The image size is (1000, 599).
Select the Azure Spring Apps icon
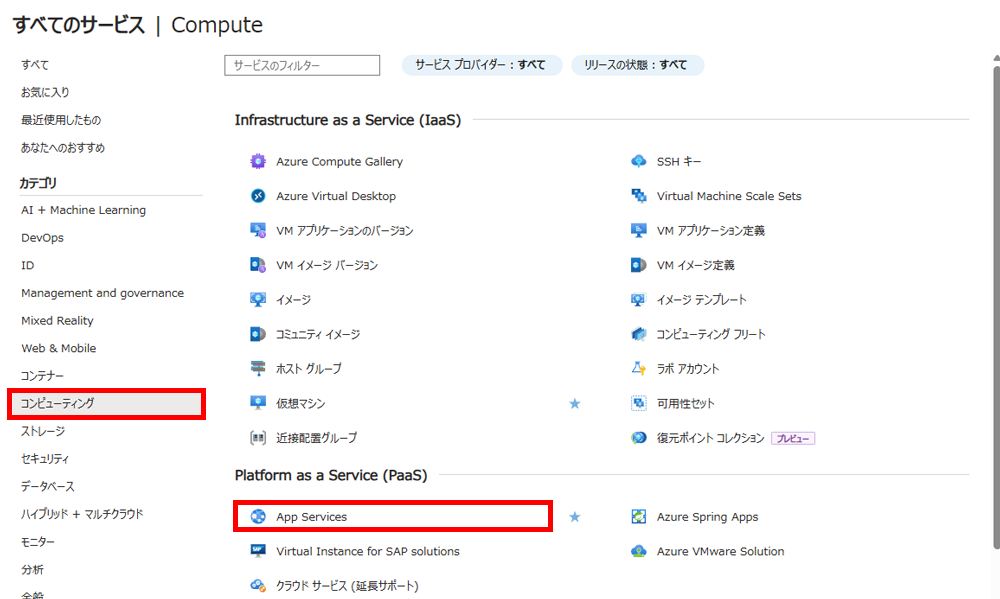point(638,517)
